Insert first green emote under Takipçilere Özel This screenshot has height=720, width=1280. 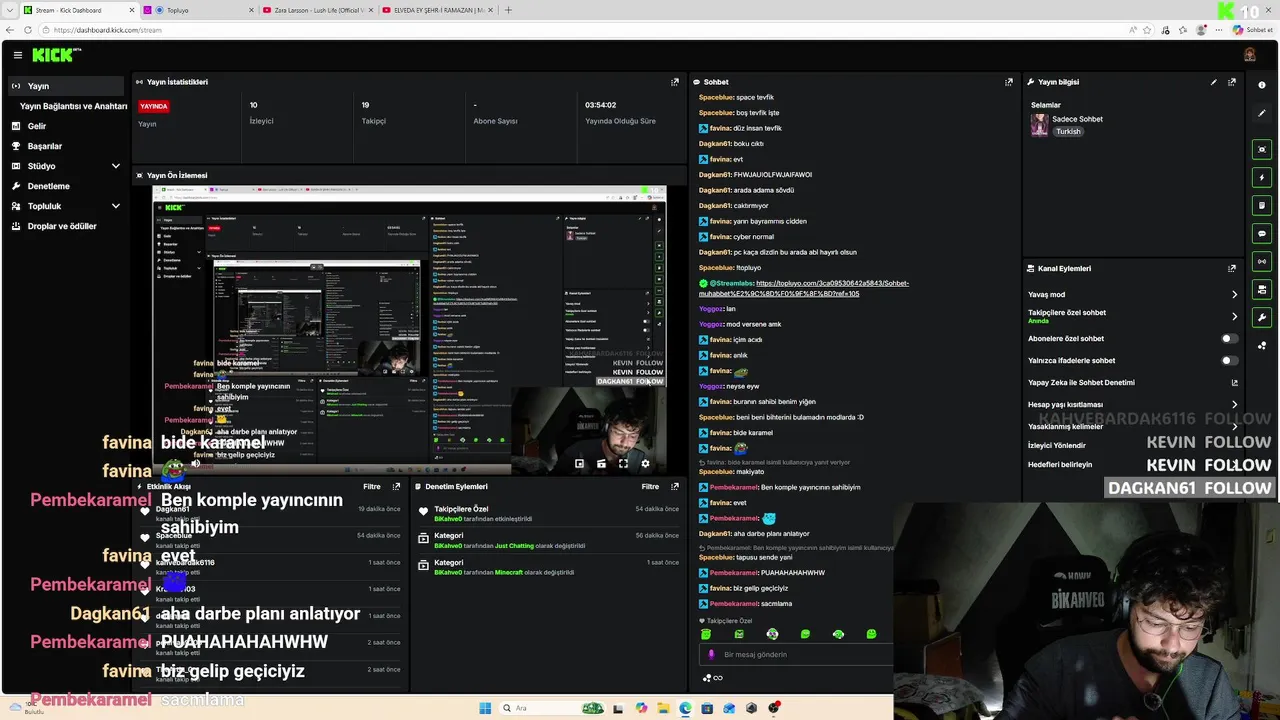pyautogui.click(x=706, y=634)
